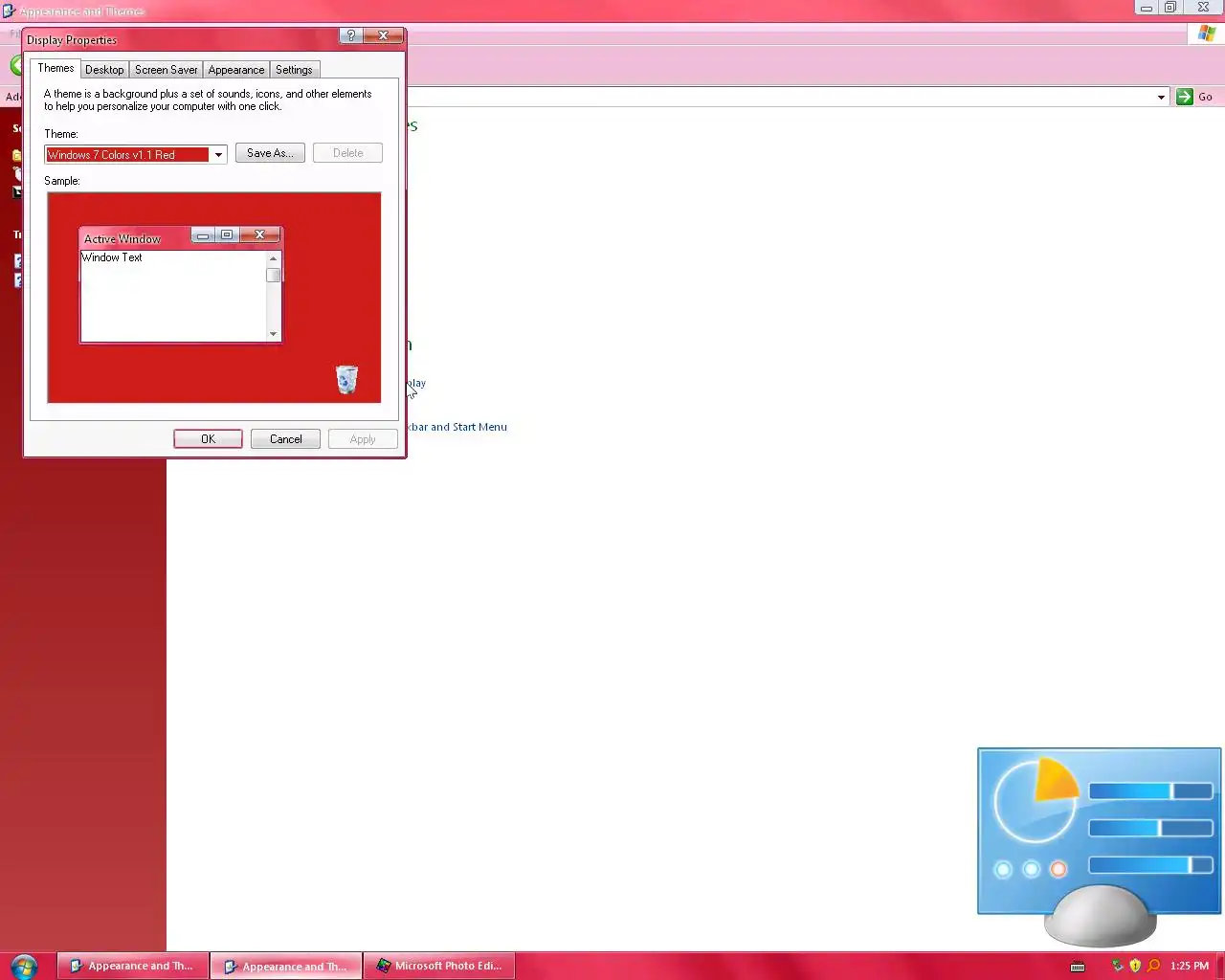
Task: Open the Screen Saver tab
Action: [166, 70]
